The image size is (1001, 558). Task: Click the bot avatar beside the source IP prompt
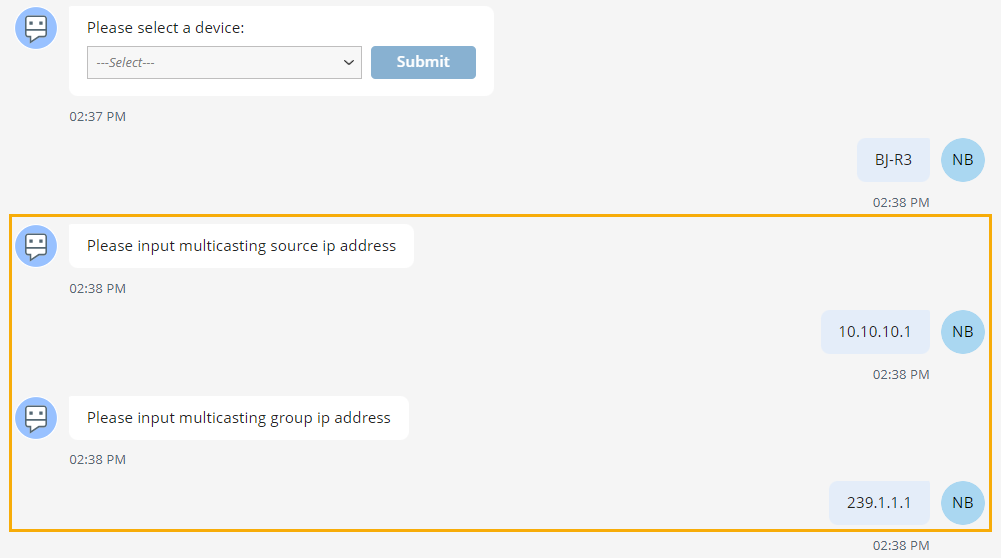coord(36,246)
